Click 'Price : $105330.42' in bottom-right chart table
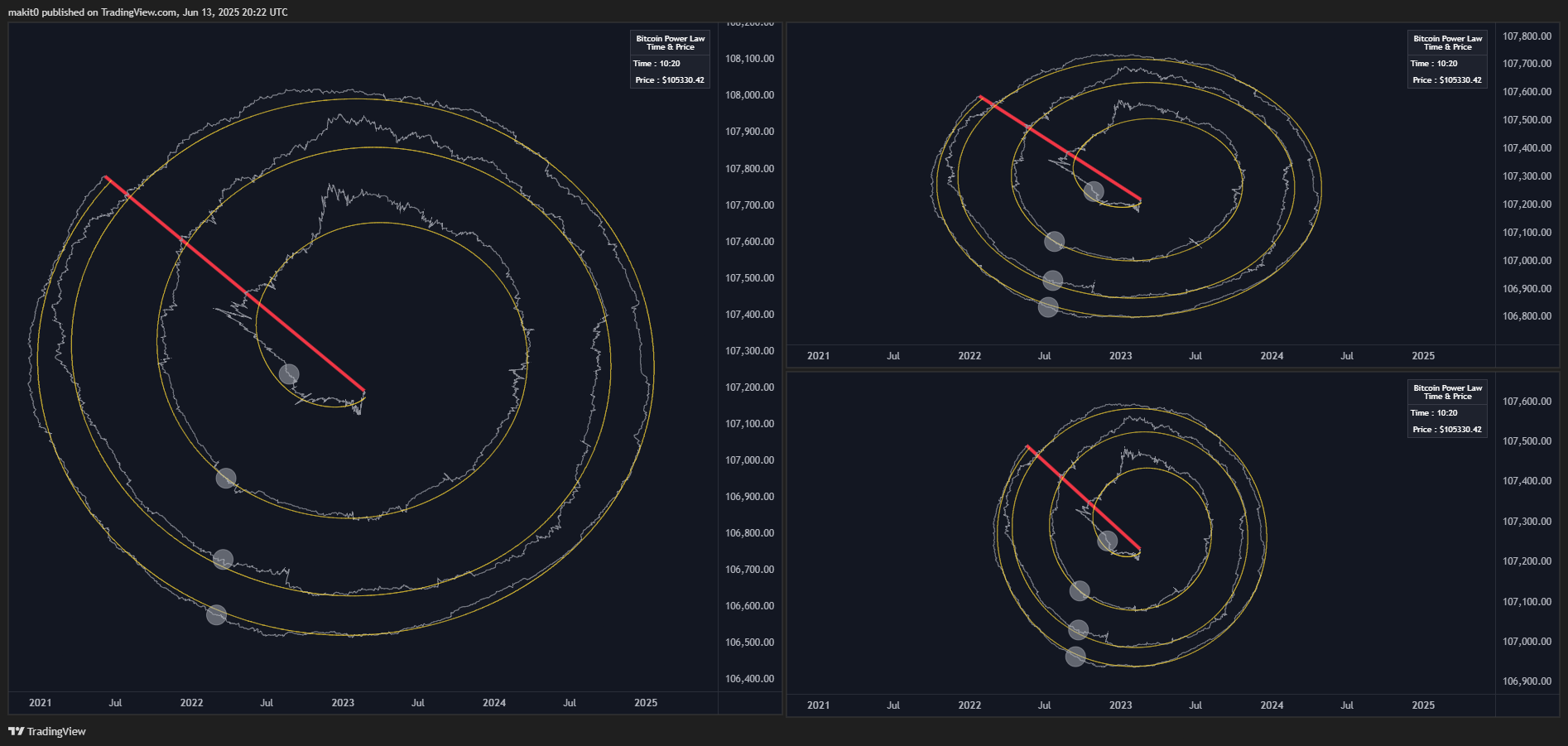This screenshot has height=746, width=1568. click(1447, 430)
